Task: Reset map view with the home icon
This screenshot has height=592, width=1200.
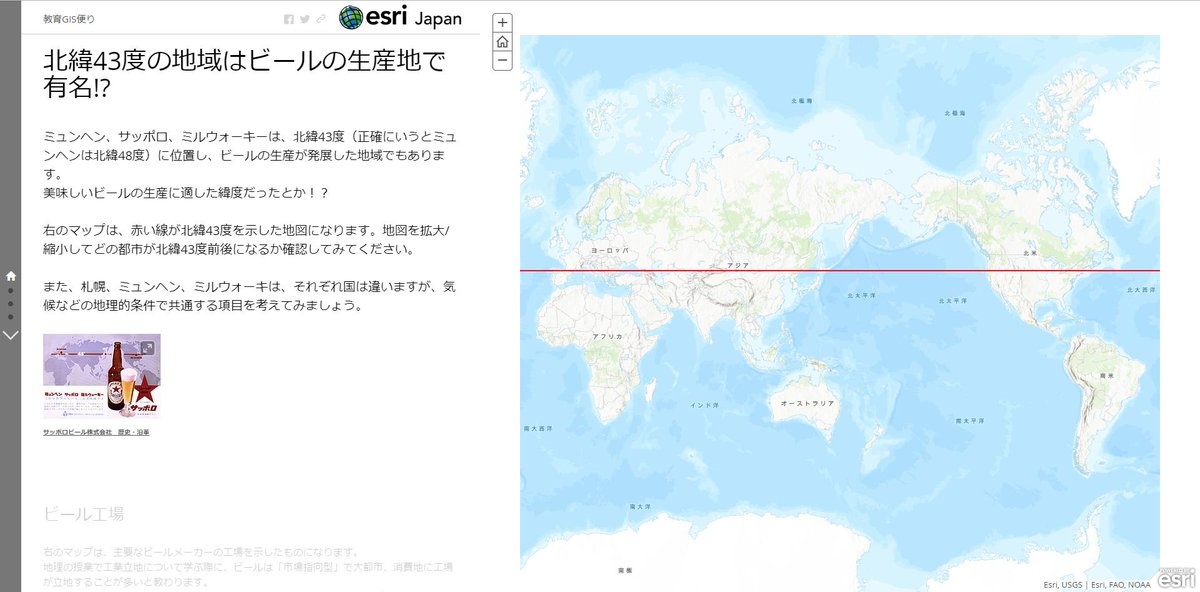Action: (x=501, y=43)
